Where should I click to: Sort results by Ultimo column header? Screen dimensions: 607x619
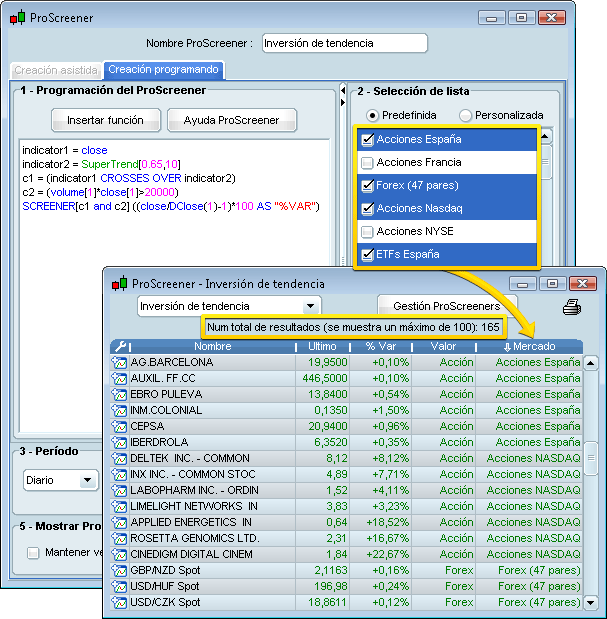pos(322,347)
